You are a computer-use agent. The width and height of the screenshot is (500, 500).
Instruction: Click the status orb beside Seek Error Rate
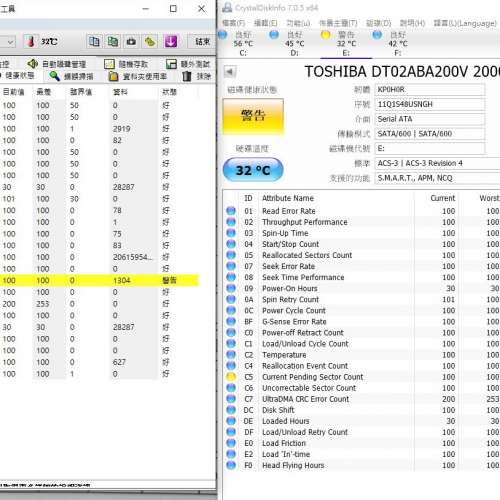tap(231, 266)
